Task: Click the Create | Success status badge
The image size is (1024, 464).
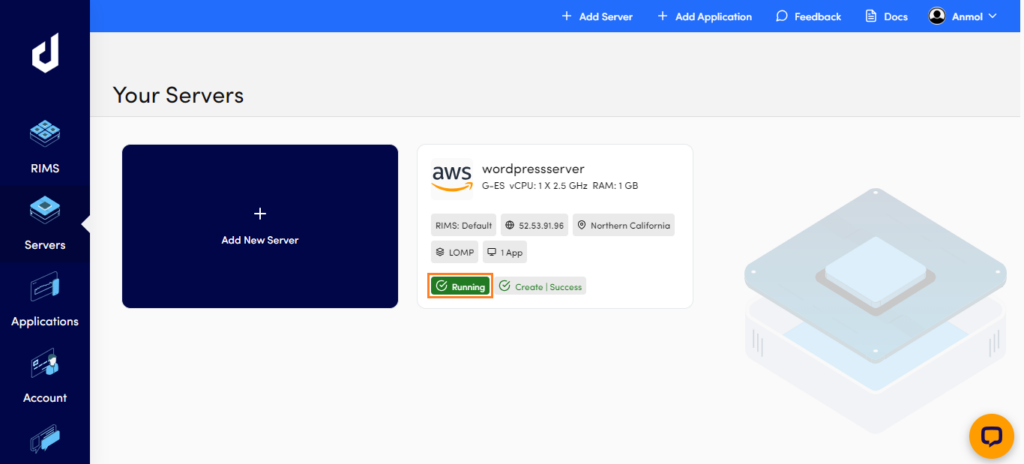Action: coord(540,286)
